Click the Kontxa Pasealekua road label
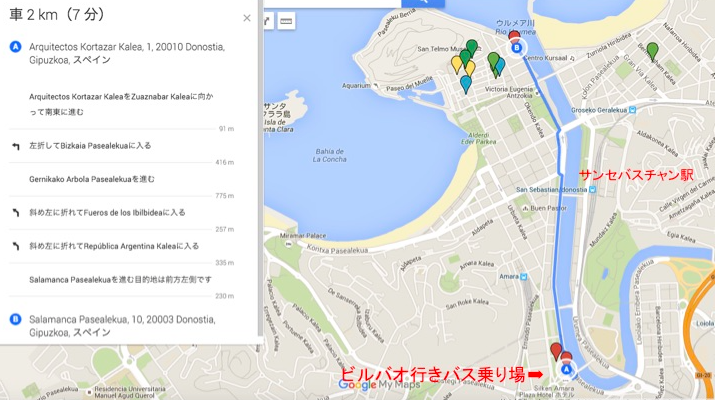715x400 pixels. [x=337, y=249]
